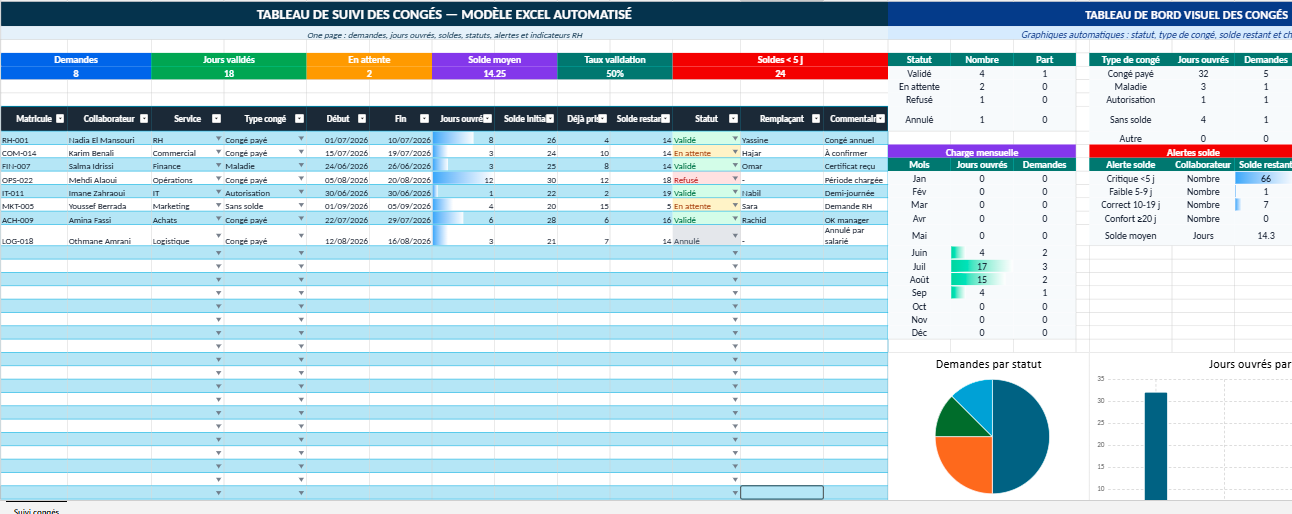Image resolution: width=1292 pixels, height=514 pixels.
Task: Open the Collaborateur column filter button
Action: click(x=143, y=118)
